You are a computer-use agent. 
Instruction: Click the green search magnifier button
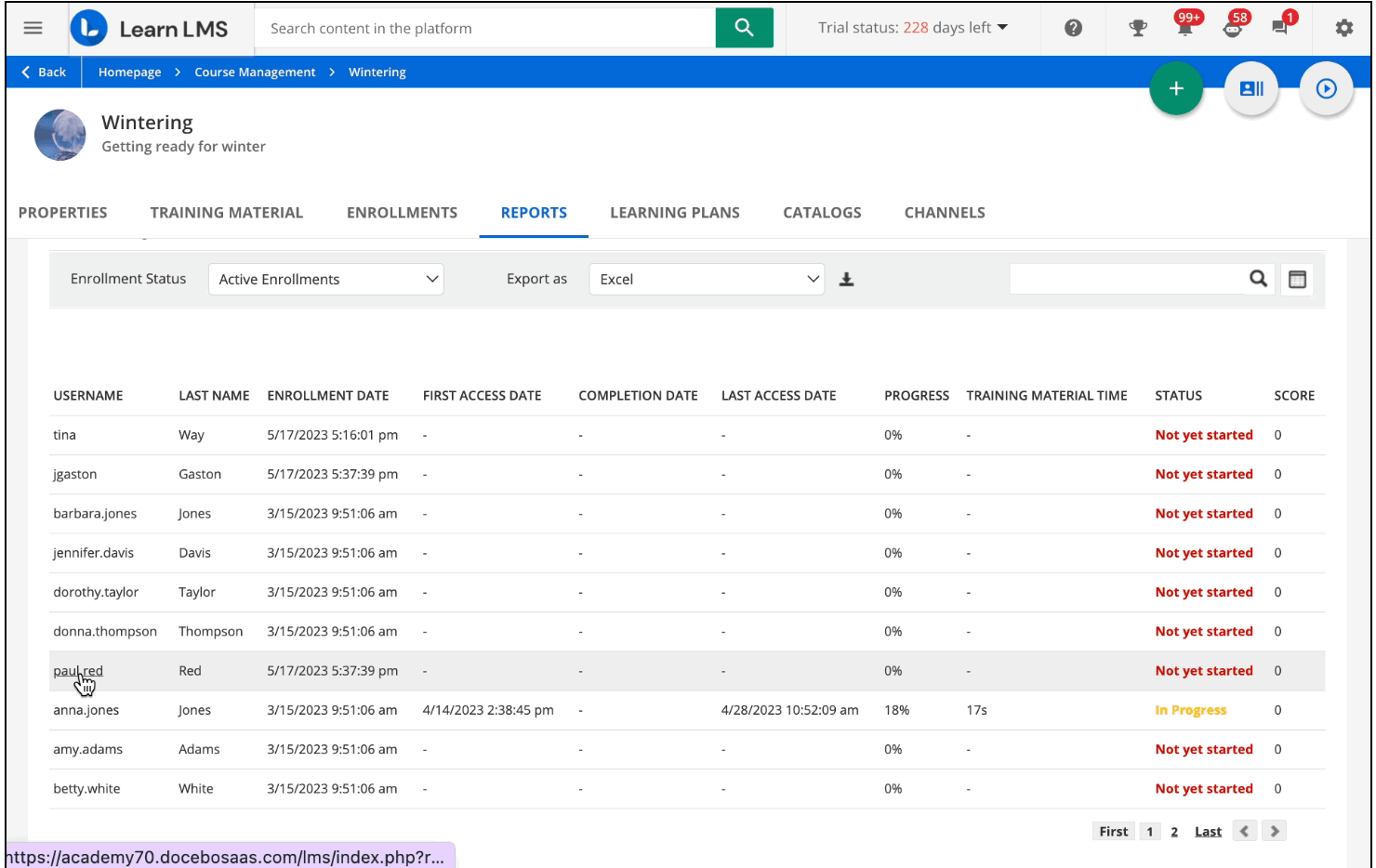pos(744,28)
